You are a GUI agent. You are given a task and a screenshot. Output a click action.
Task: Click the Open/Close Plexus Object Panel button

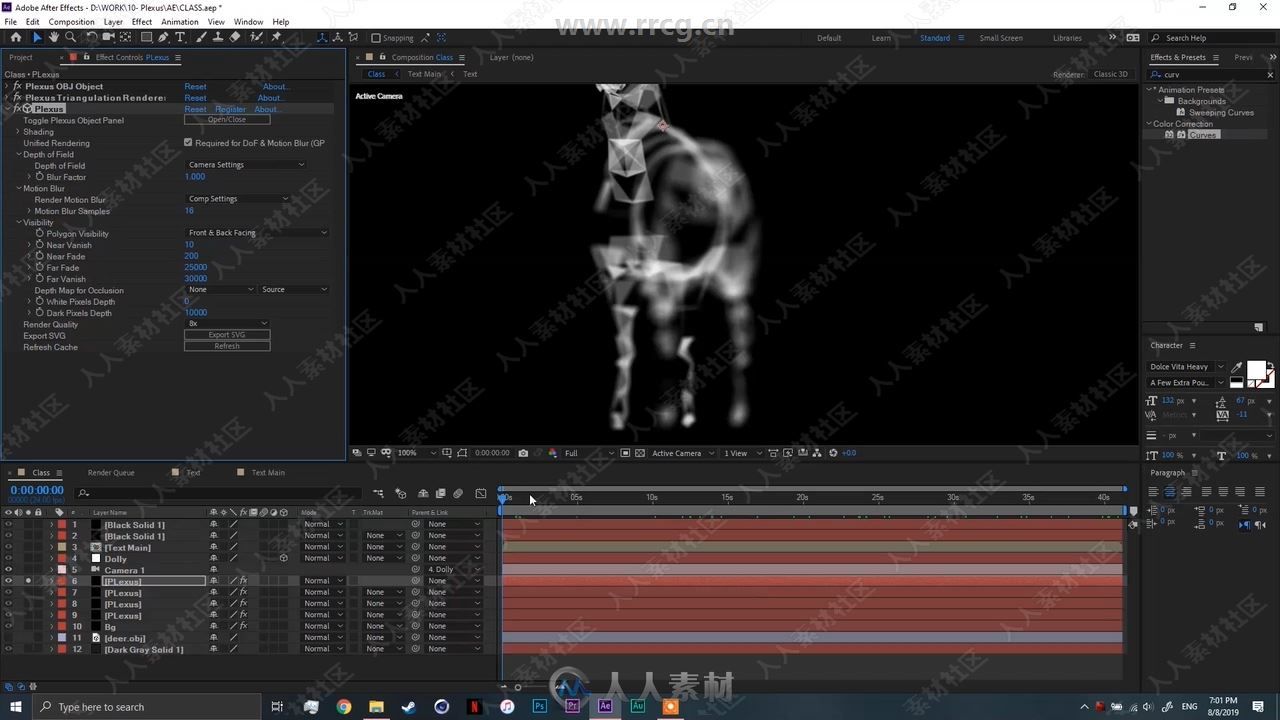227,120
